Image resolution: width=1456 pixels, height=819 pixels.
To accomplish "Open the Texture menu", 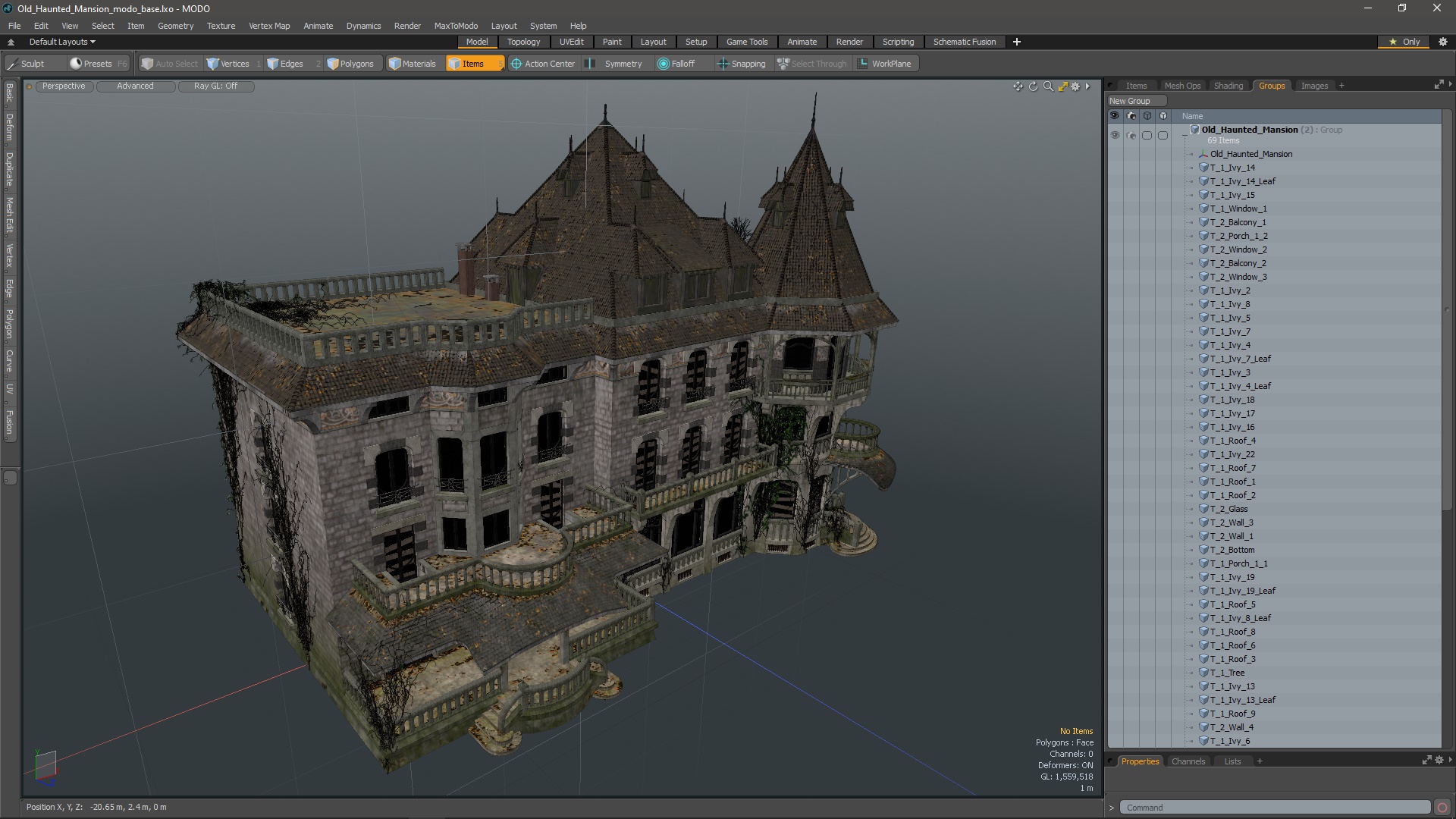I will (x=221, y=26).
